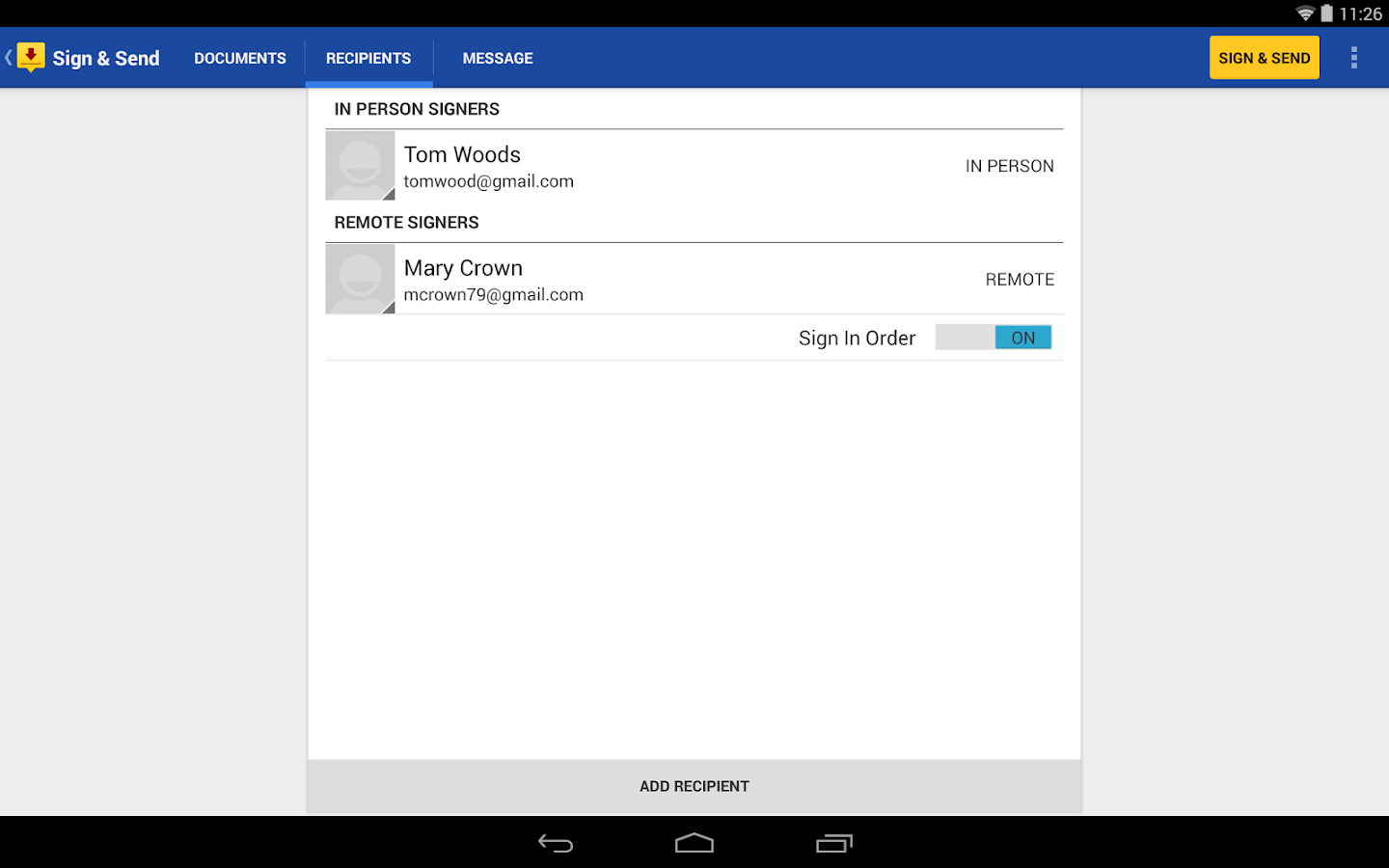Click the Wi-Fi status bar icon

1304,14
